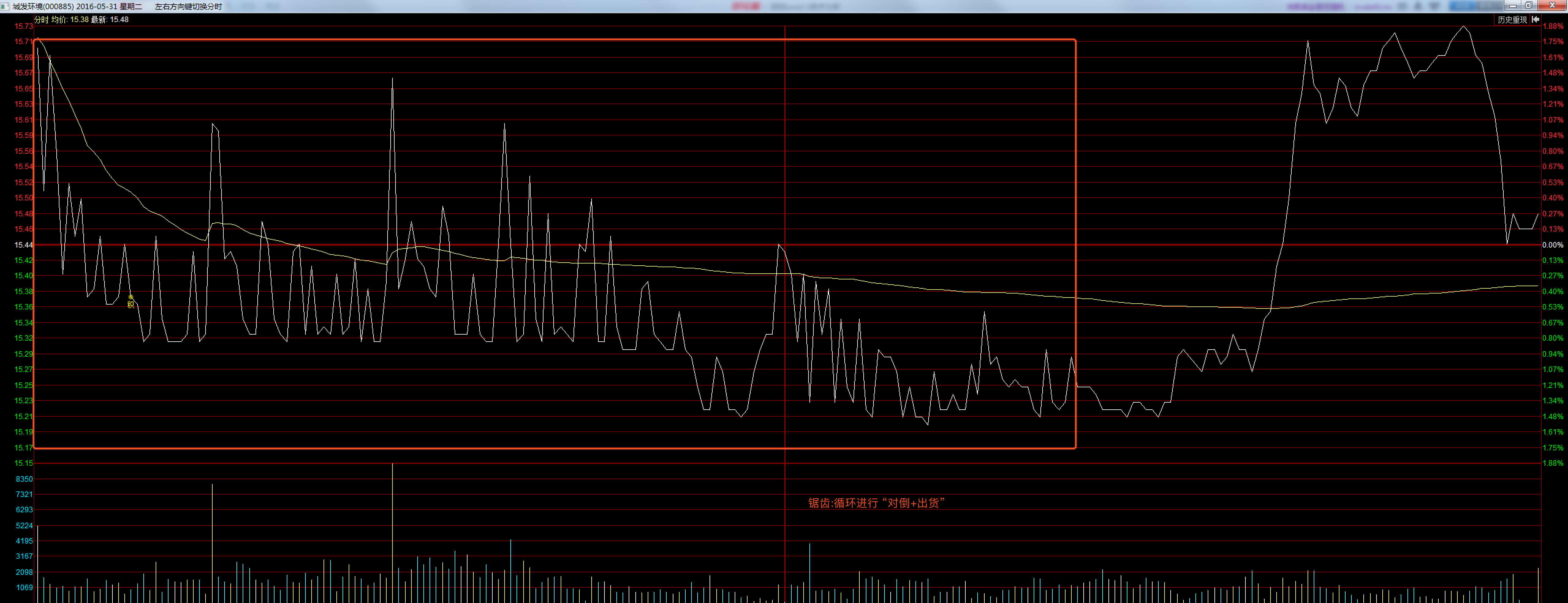The image size is (1568, 603).
Task: Click the 分时 label above the chart
Action: pos(41,20)
